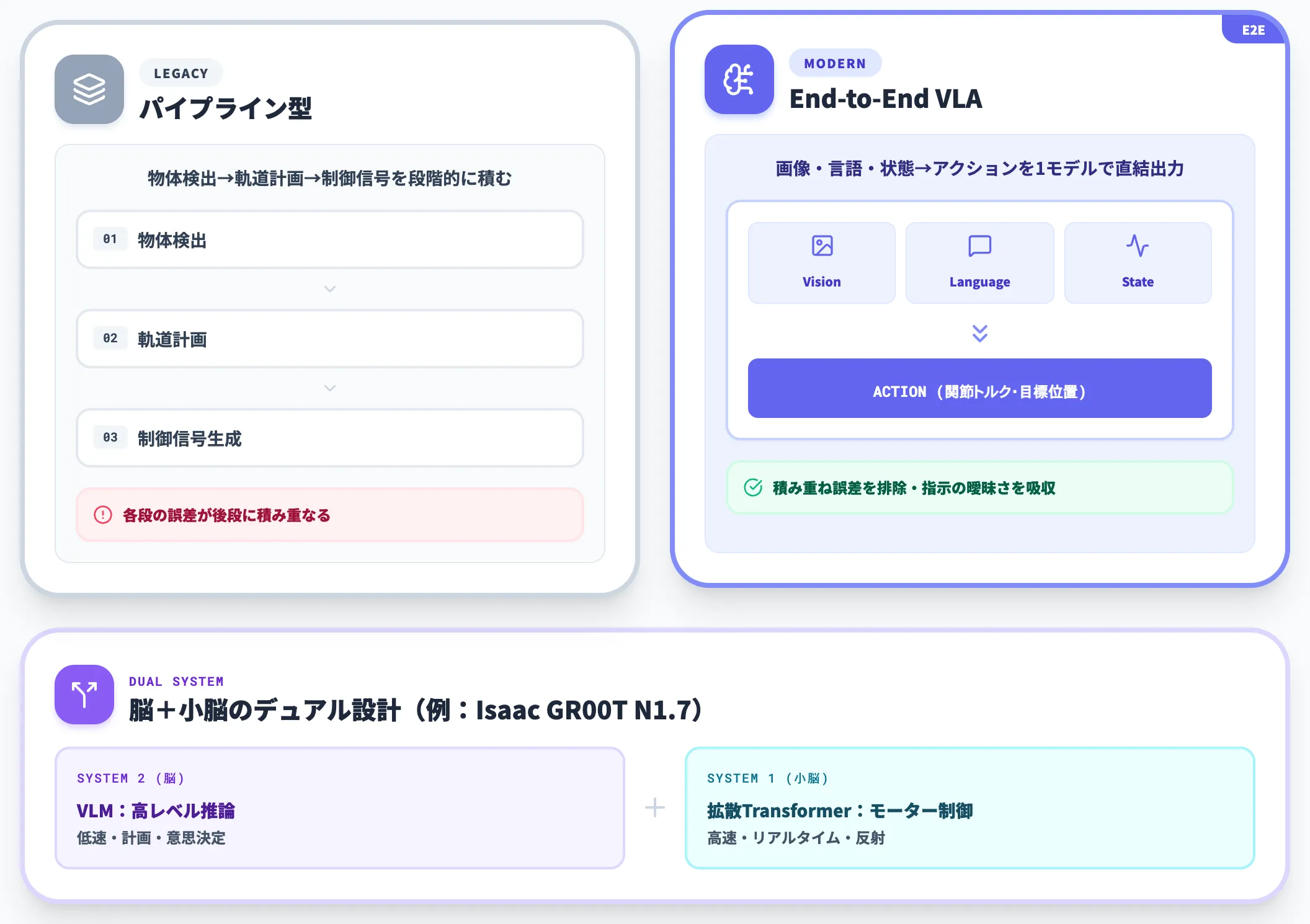Select the 03 制御信号生成 step card

pyautogui.click(x=329, y=438)
